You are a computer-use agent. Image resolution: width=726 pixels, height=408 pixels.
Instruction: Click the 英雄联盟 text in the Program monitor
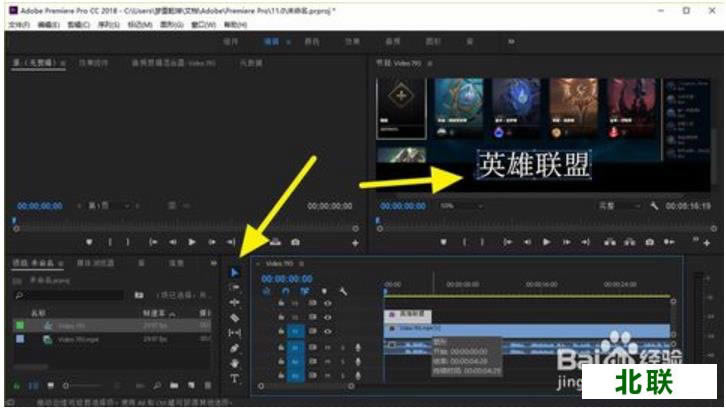click(533, 164)
